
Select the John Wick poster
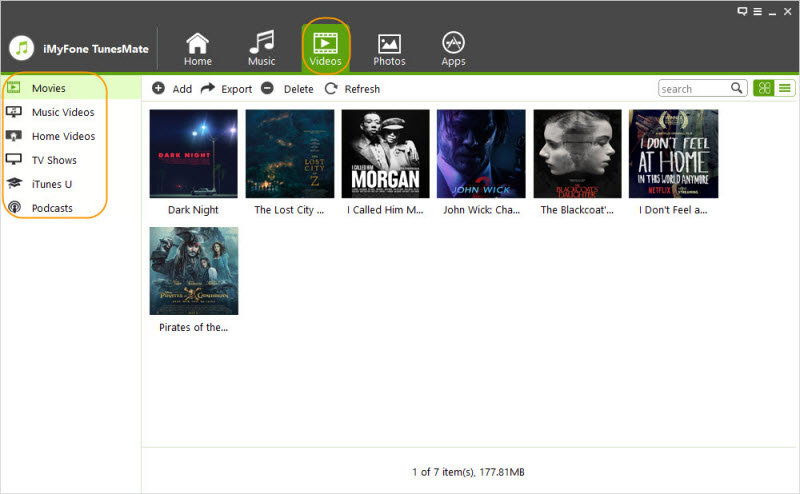tap(481, 154)
